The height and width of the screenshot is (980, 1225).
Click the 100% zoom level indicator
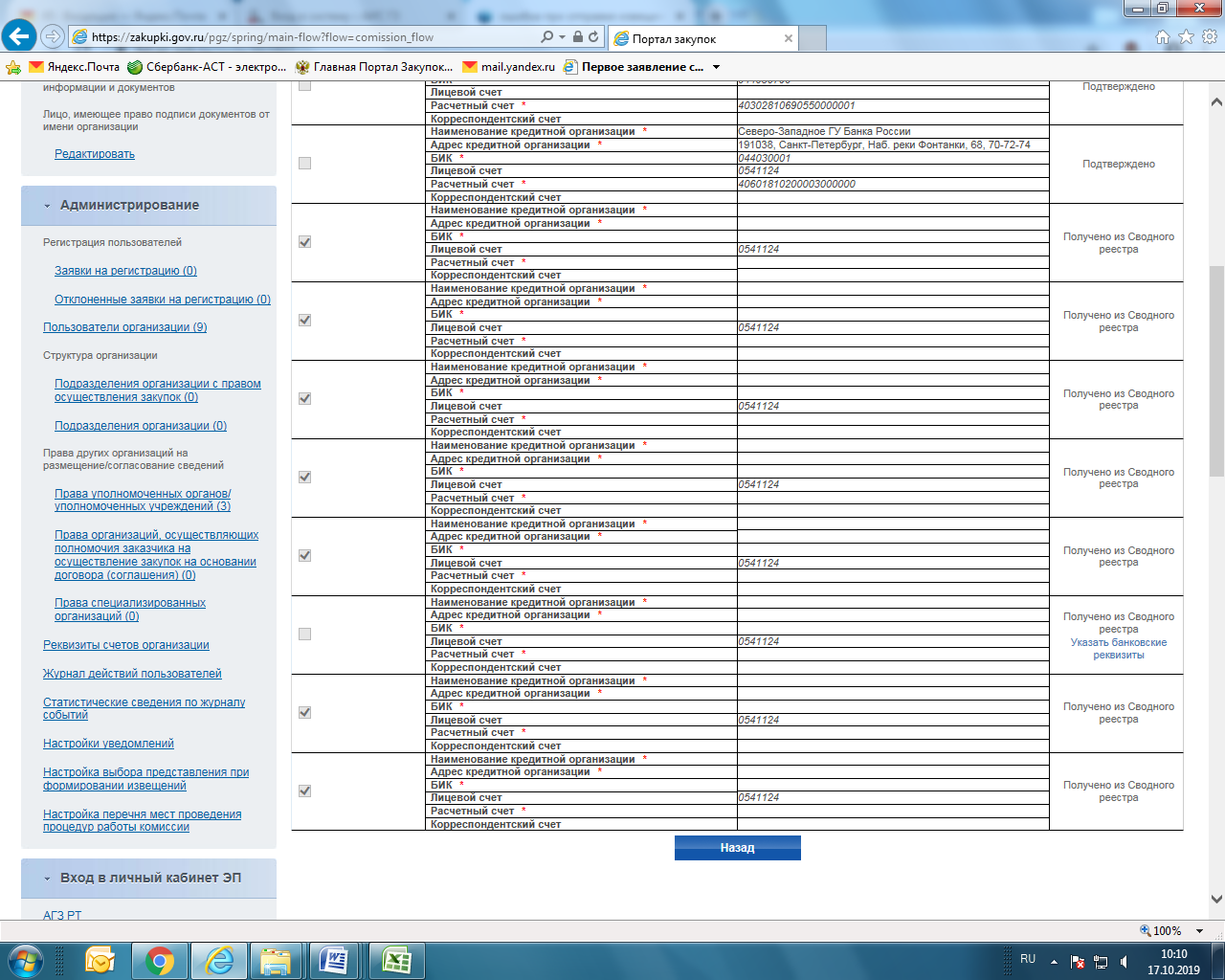click(x=1160, y=931)
